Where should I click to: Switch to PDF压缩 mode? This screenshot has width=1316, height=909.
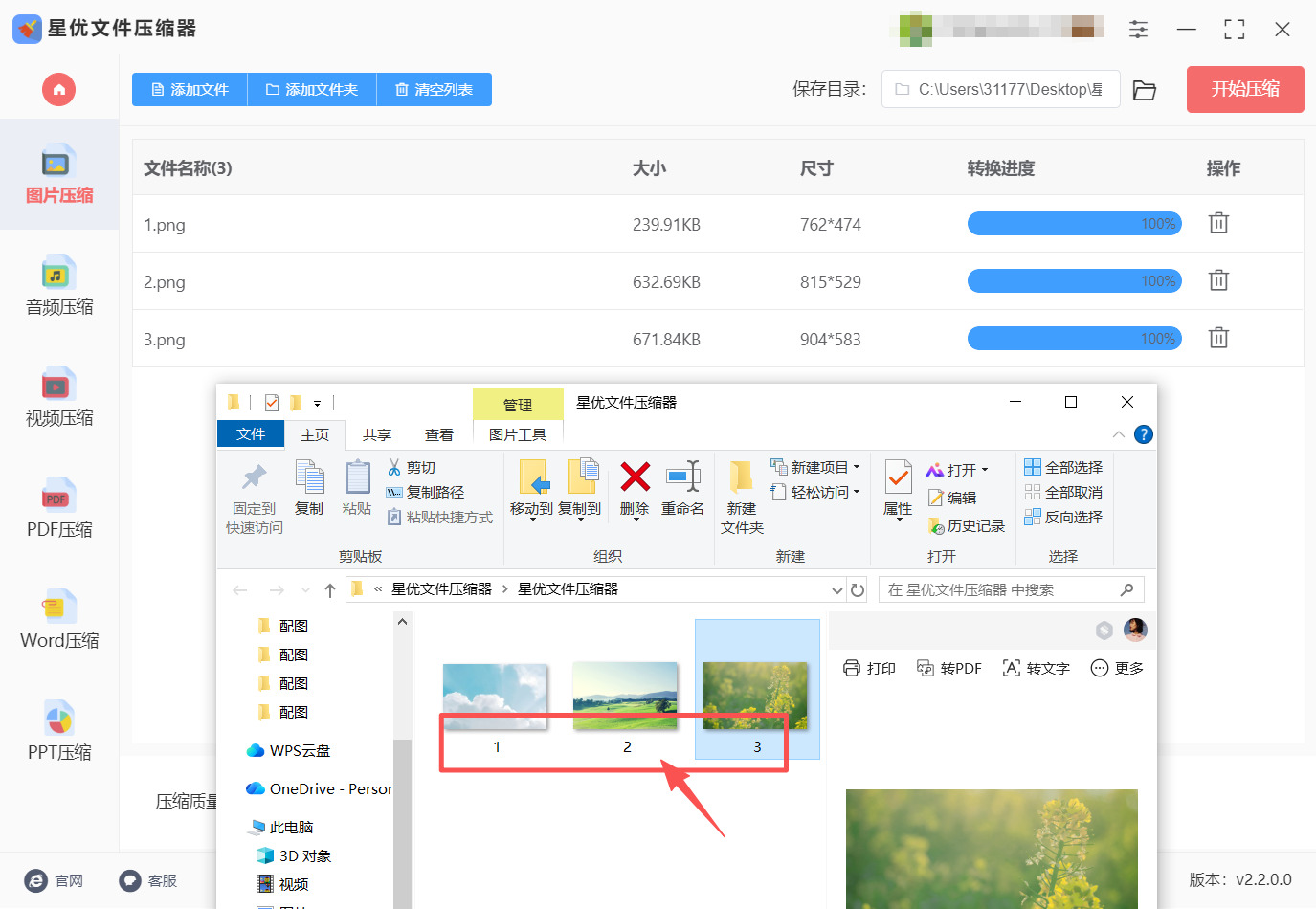point(59,508)
